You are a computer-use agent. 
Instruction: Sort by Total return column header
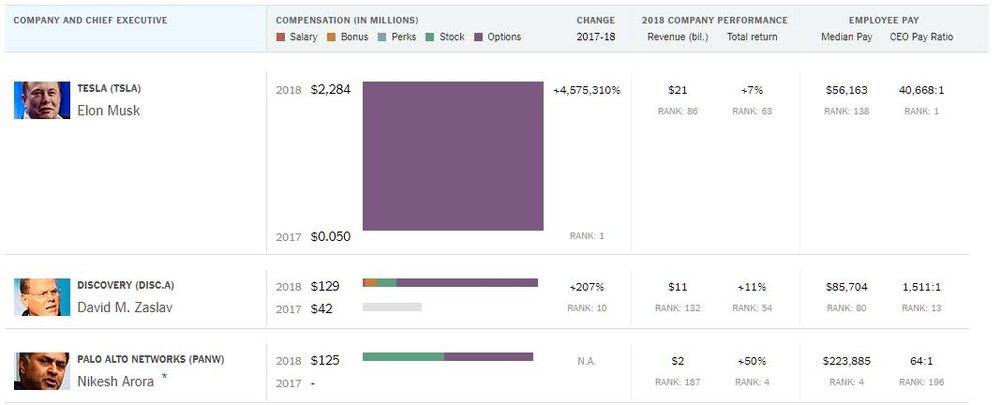[752, 37]
